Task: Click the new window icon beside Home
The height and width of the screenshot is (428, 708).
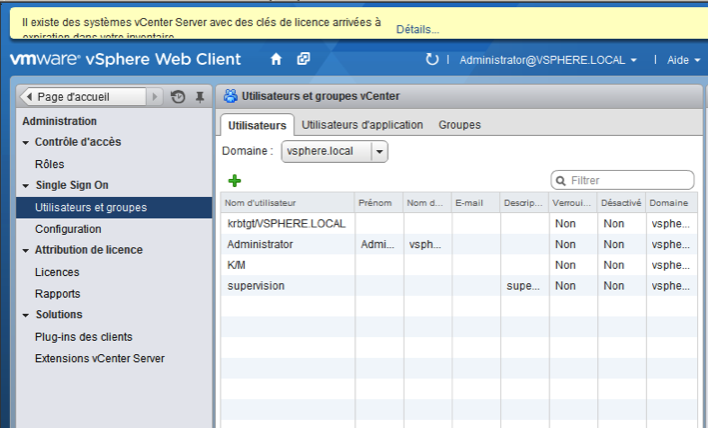Action: [x=303, y=59]
